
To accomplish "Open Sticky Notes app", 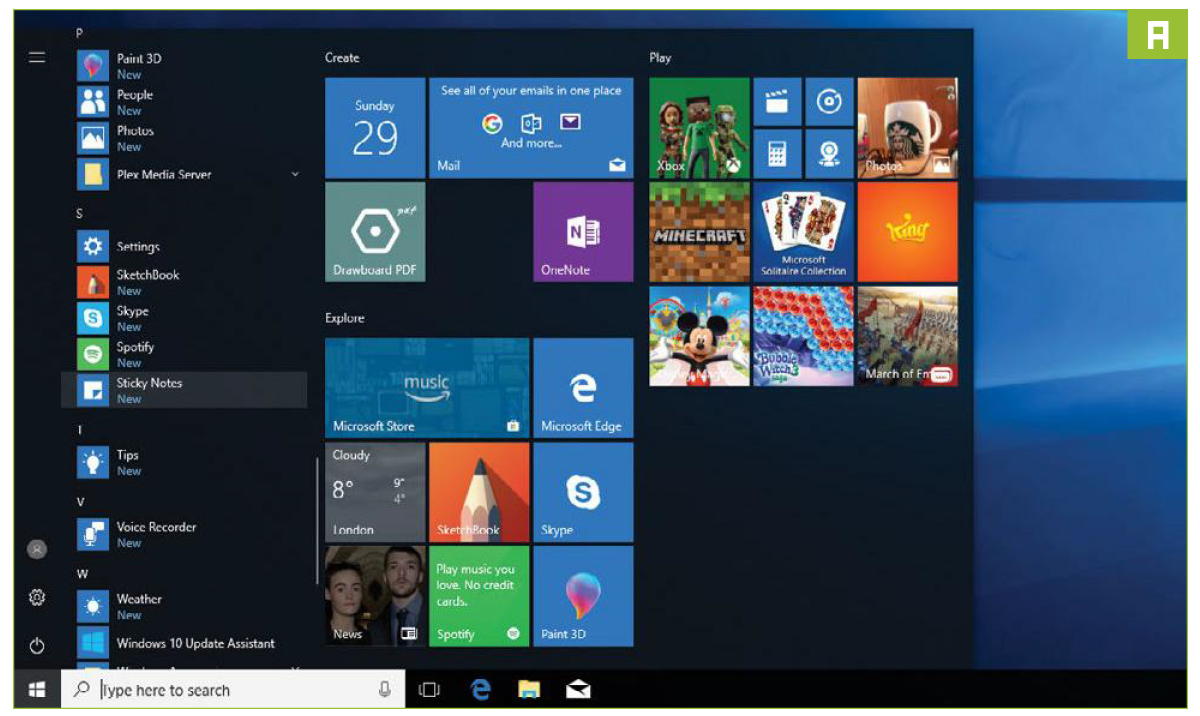I will [184, 390].
